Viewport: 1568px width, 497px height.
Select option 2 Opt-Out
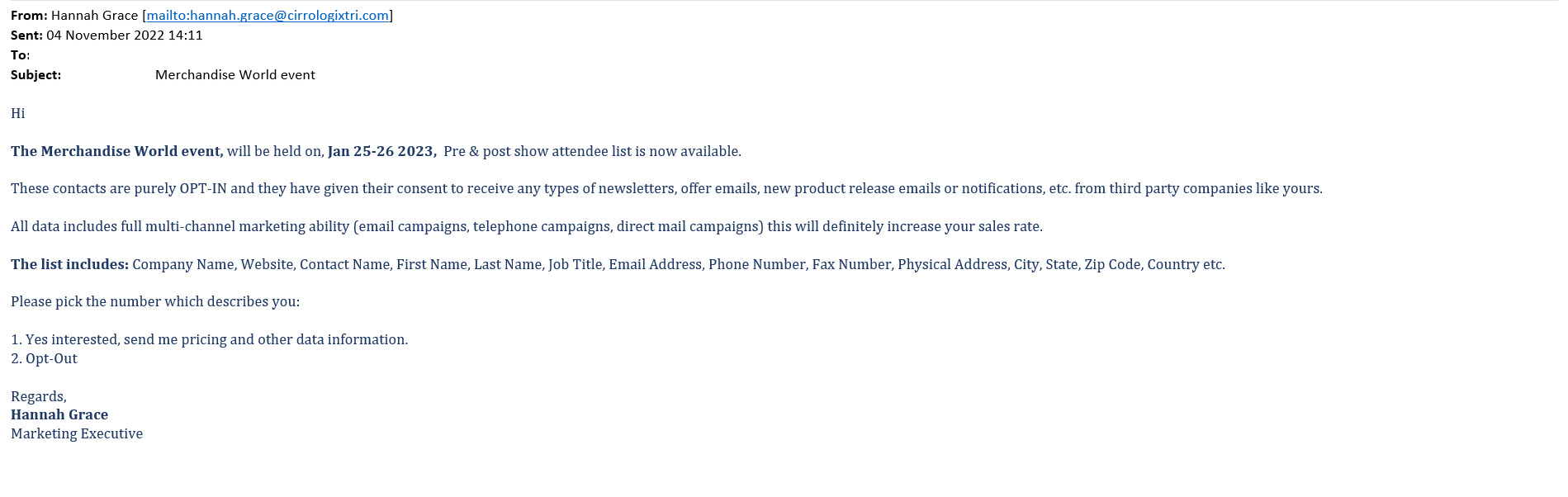tap(44, 358)
